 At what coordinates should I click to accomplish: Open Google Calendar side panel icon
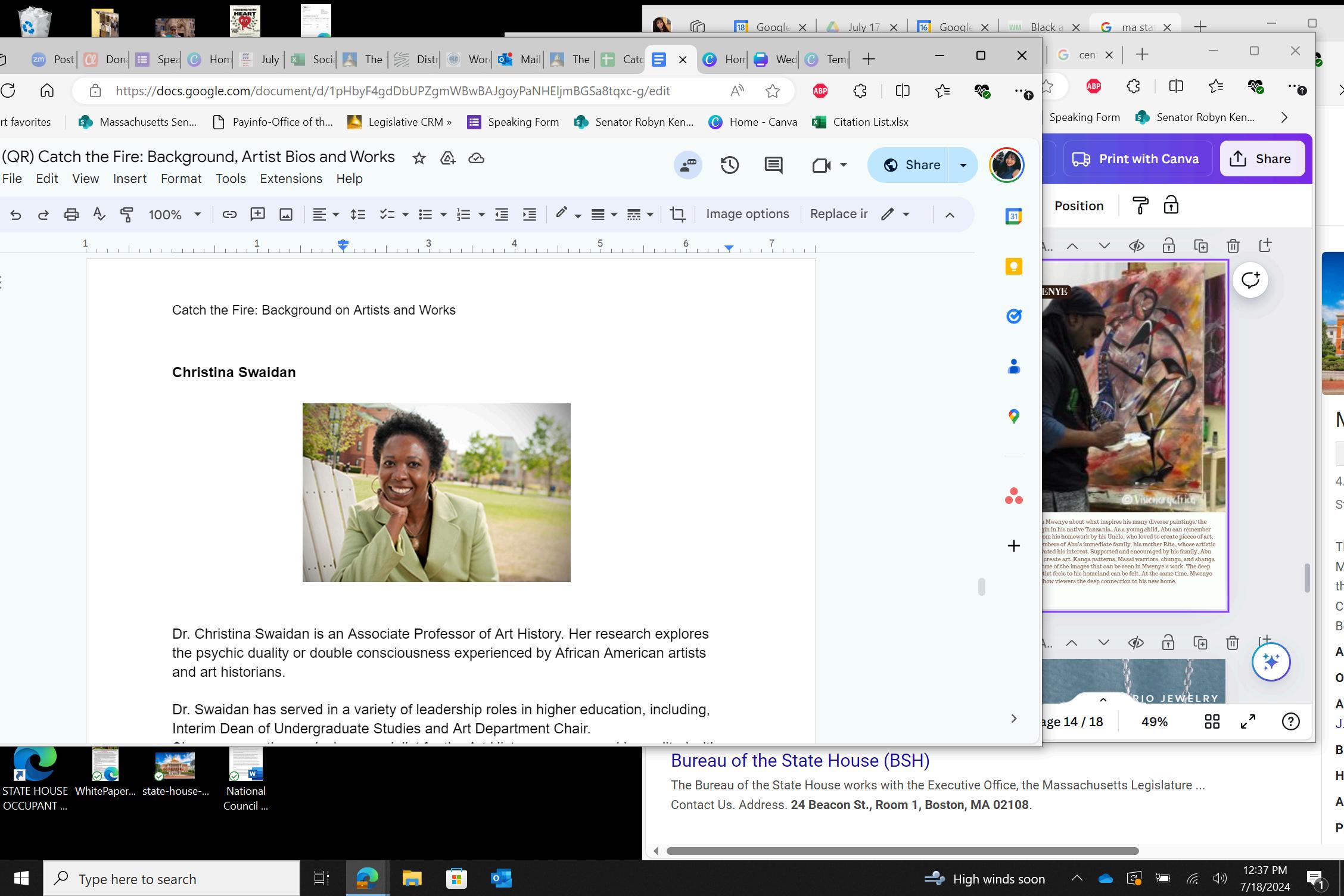coord(1013,216)
